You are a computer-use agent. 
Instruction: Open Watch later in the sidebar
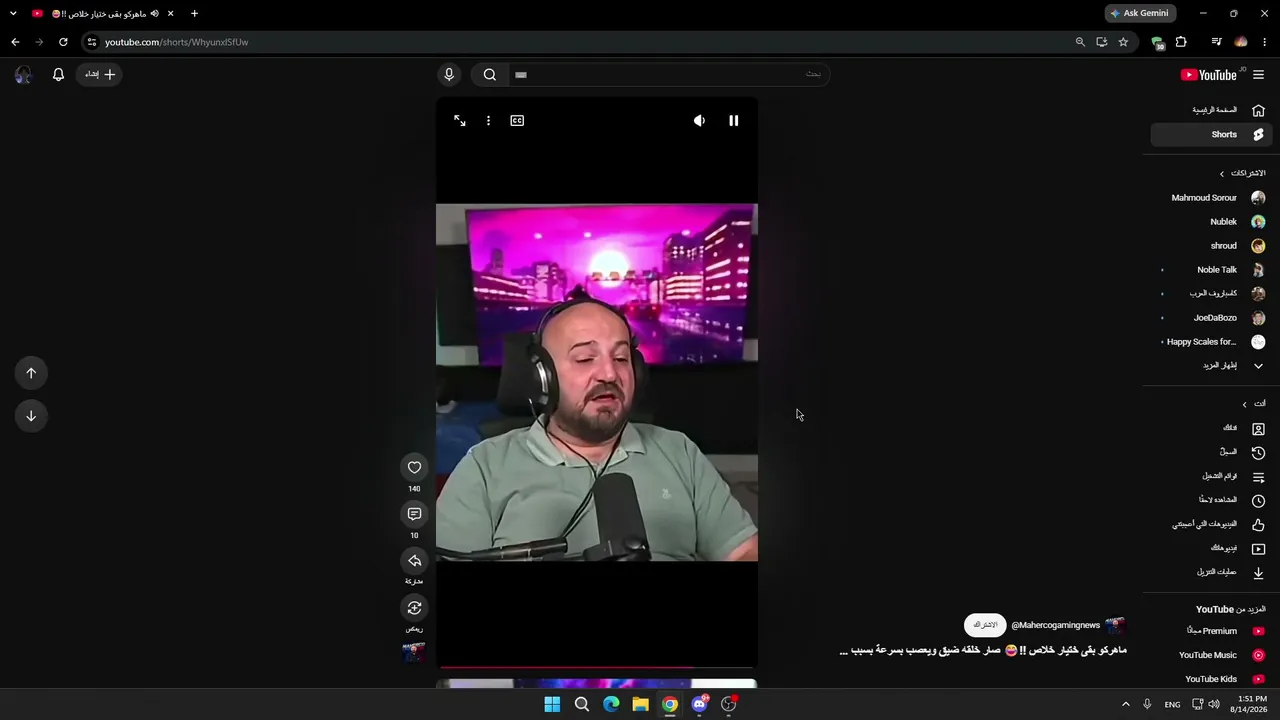1210,500
